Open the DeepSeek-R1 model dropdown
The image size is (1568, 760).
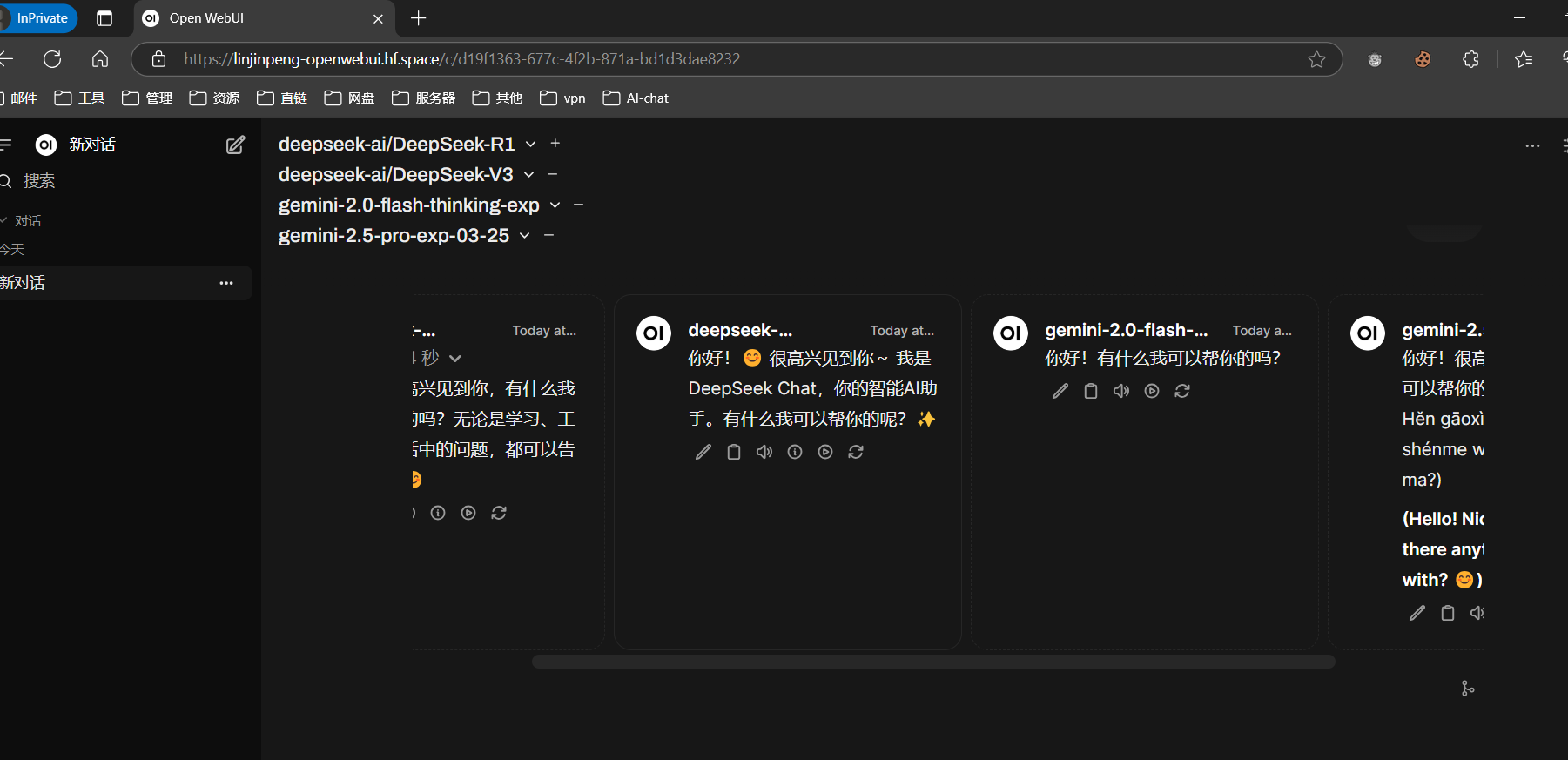530,144
